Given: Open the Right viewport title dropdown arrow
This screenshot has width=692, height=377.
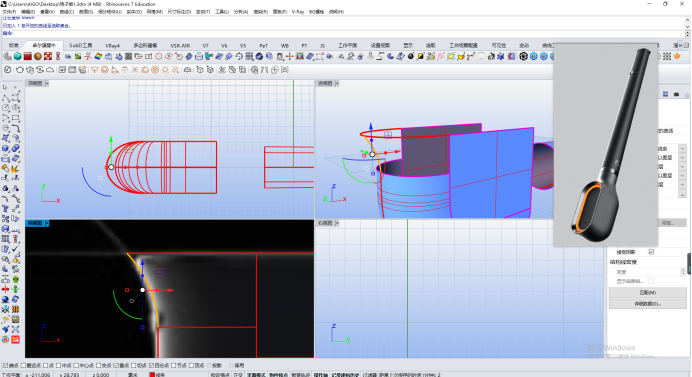Looking at the screenshot, I should tap(337, 223).
